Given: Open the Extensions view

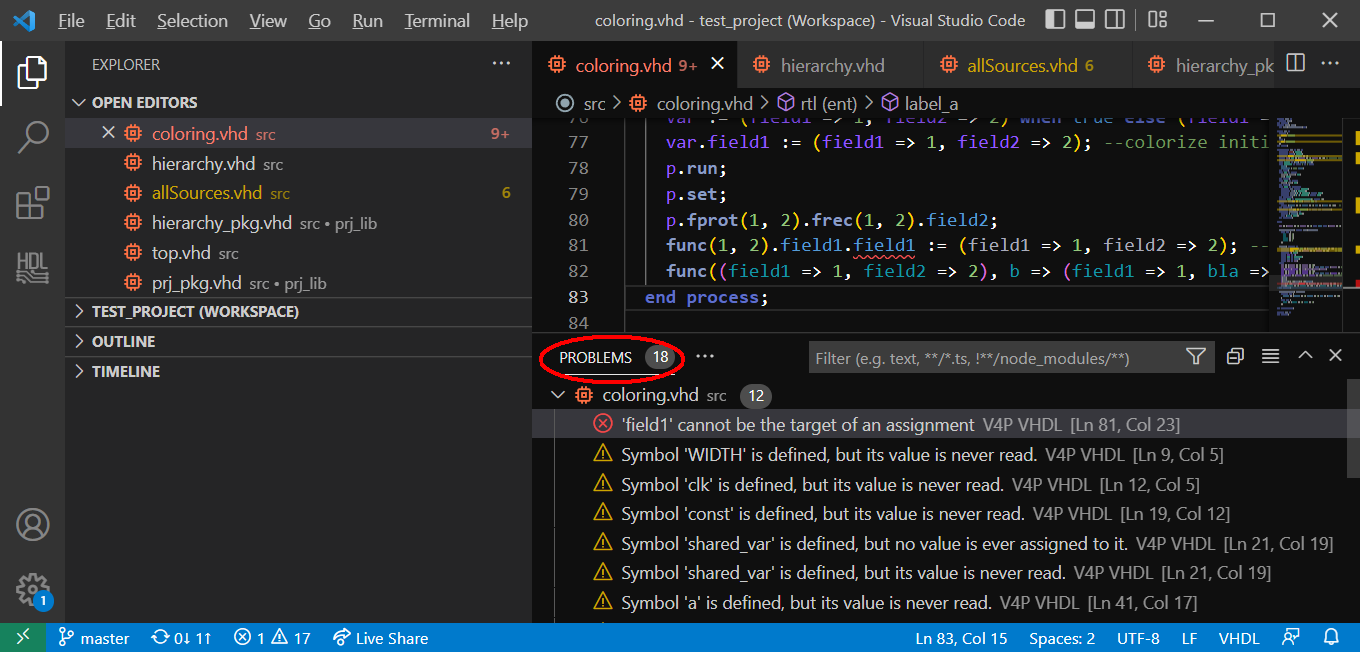Looking at the screenshot, I should click(32, 203).
